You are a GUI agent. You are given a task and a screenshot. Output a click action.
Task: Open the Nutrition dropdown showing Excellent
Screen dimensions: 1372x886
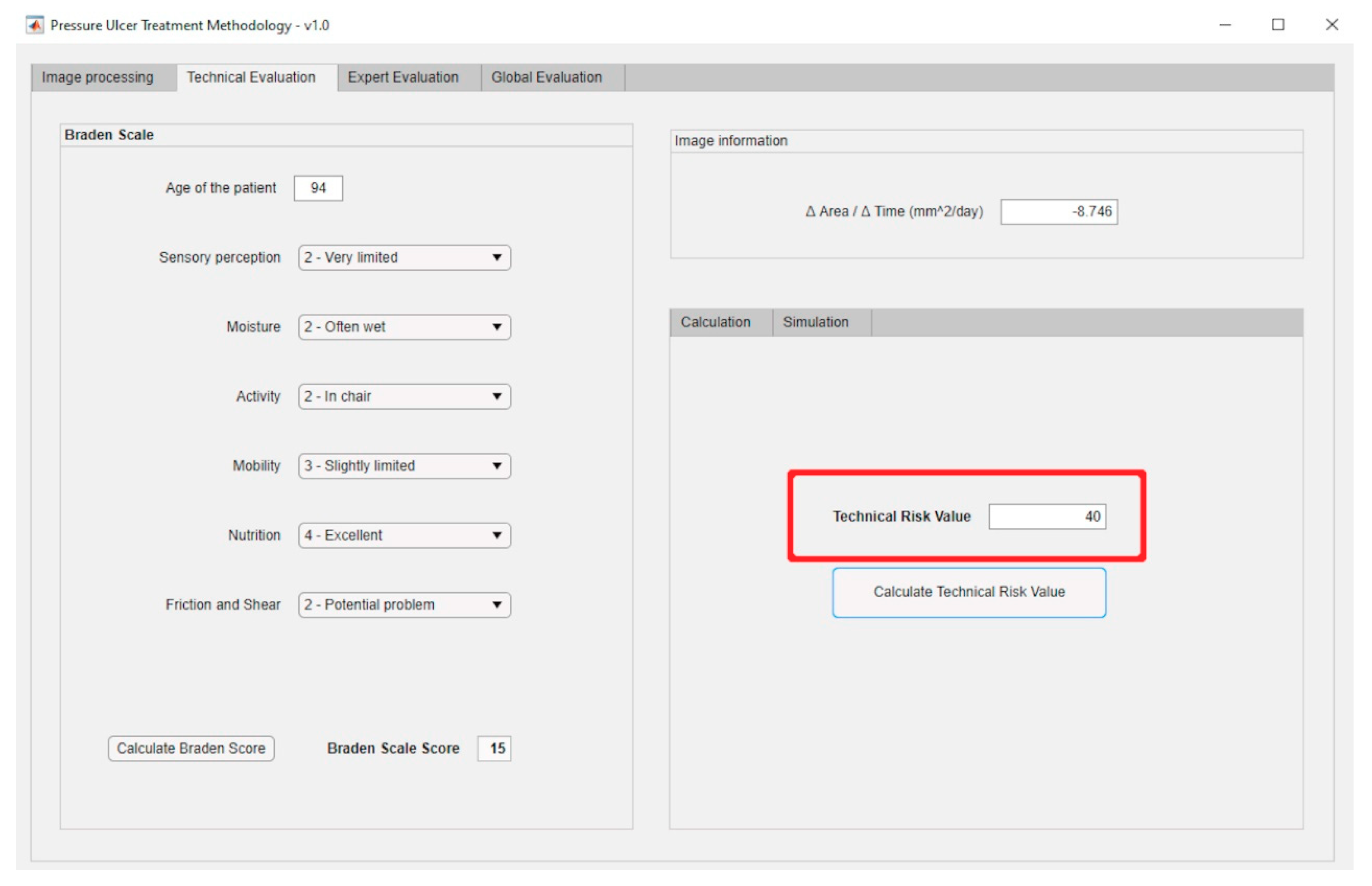(404, 535)
